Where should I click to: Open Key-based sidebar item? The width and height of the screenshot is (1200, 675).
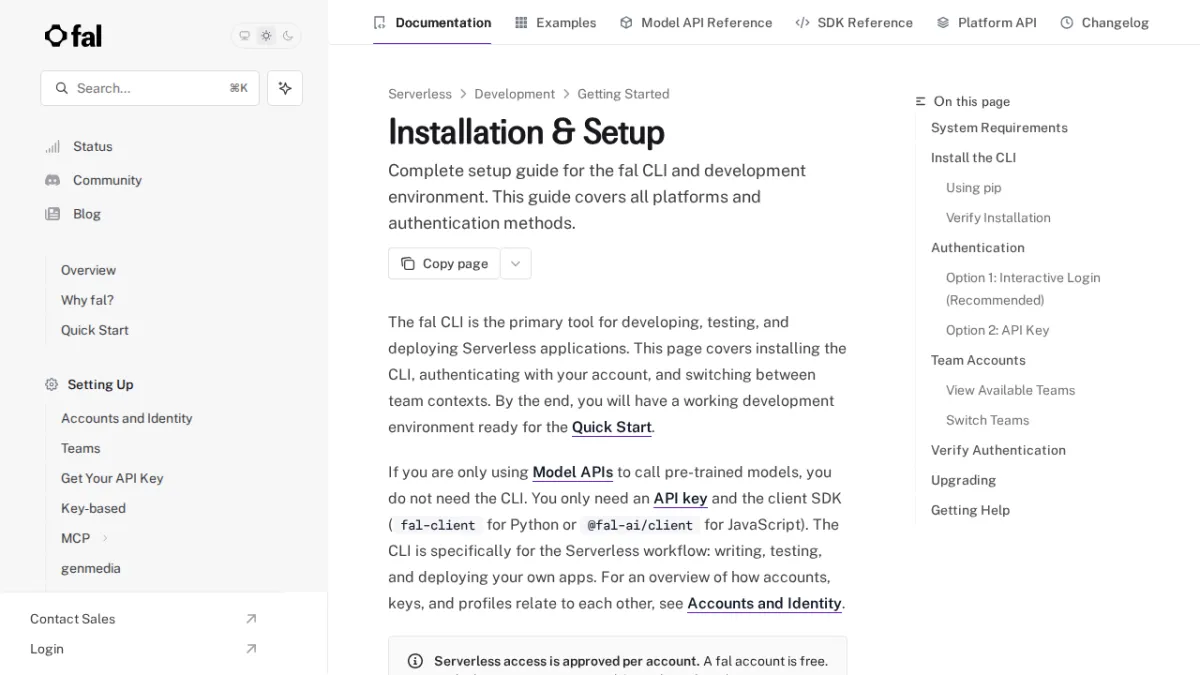(x=93, y=508)
